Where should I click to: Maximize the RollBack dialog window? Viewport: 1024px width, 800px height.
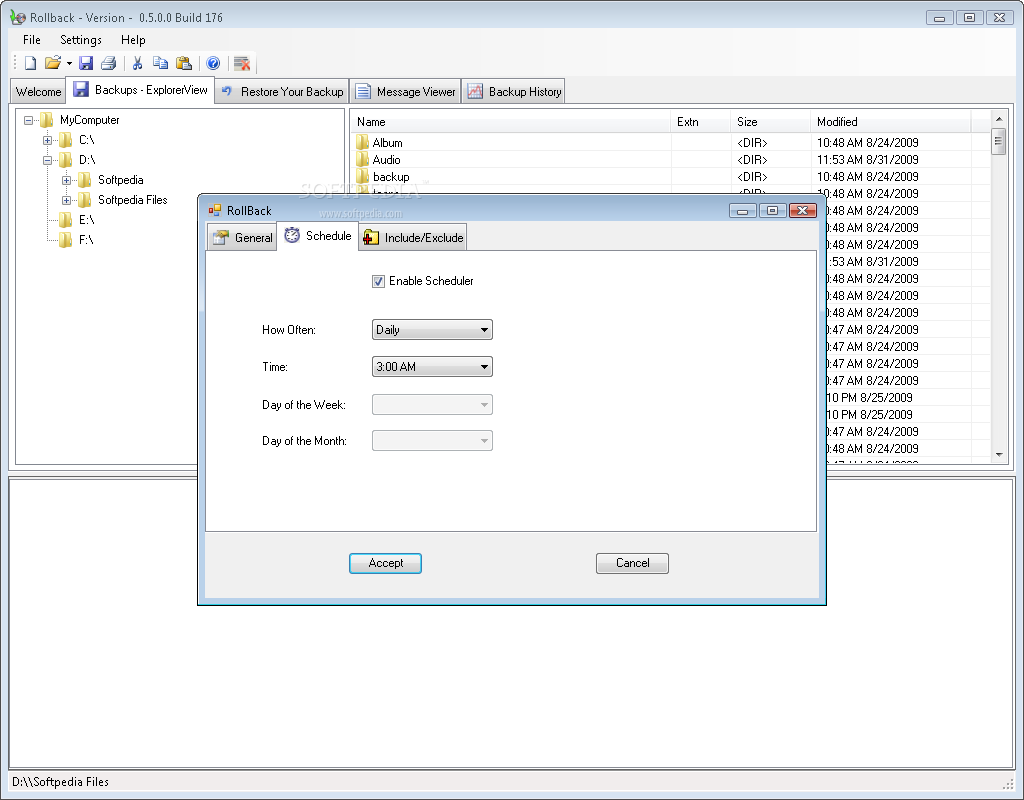click(773, 210)
